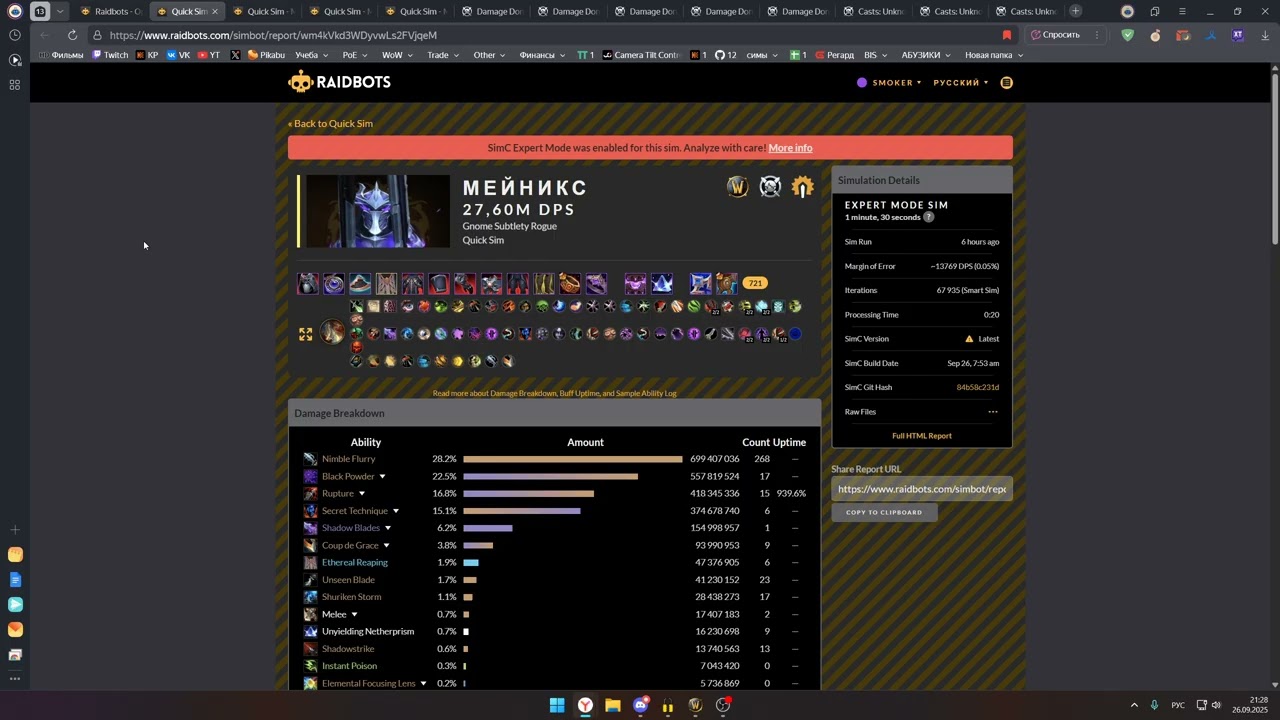Switch to the first Damage Done tab

pyautogui.click(x=492, y=12)
